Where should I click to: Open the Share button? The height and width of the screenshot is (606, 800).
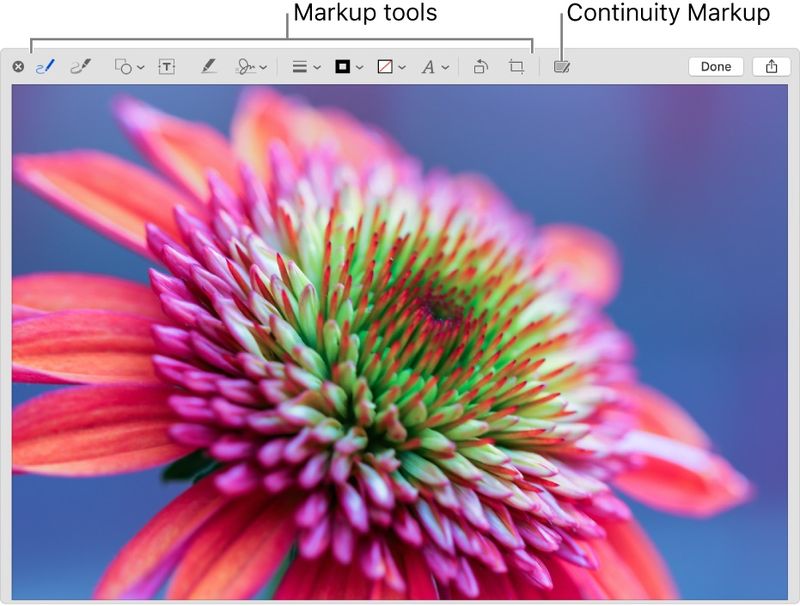(771, 67)
